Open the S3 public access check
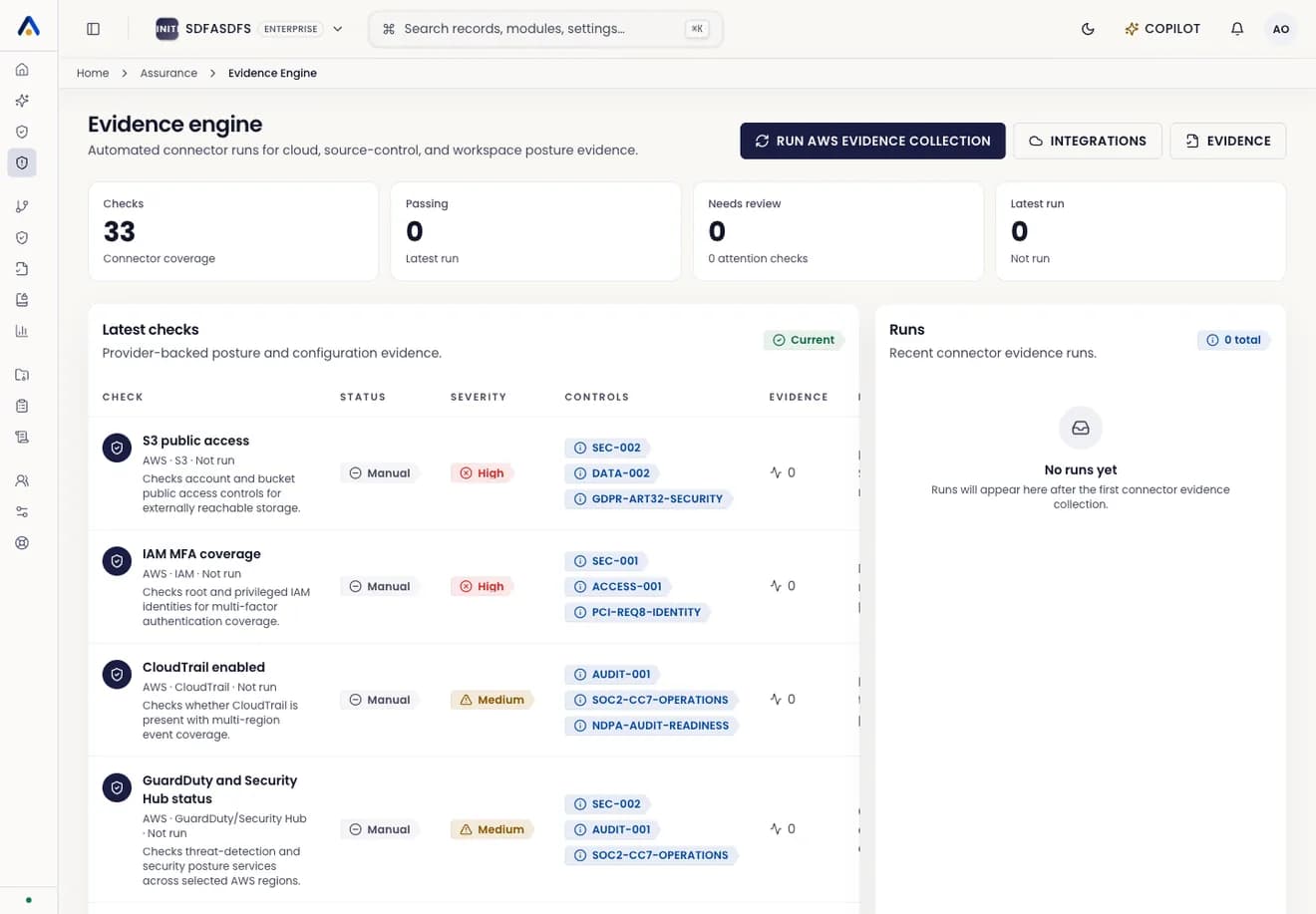Screen dimensions: 1316x914 195,441
